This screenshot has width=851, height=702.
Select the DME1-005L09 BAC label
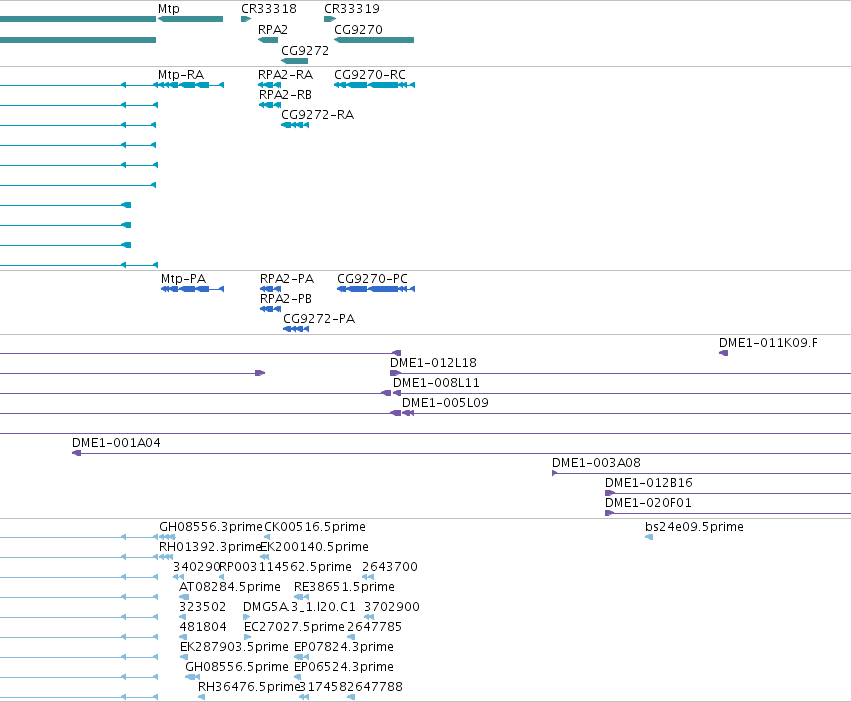[x=445, y=403]
